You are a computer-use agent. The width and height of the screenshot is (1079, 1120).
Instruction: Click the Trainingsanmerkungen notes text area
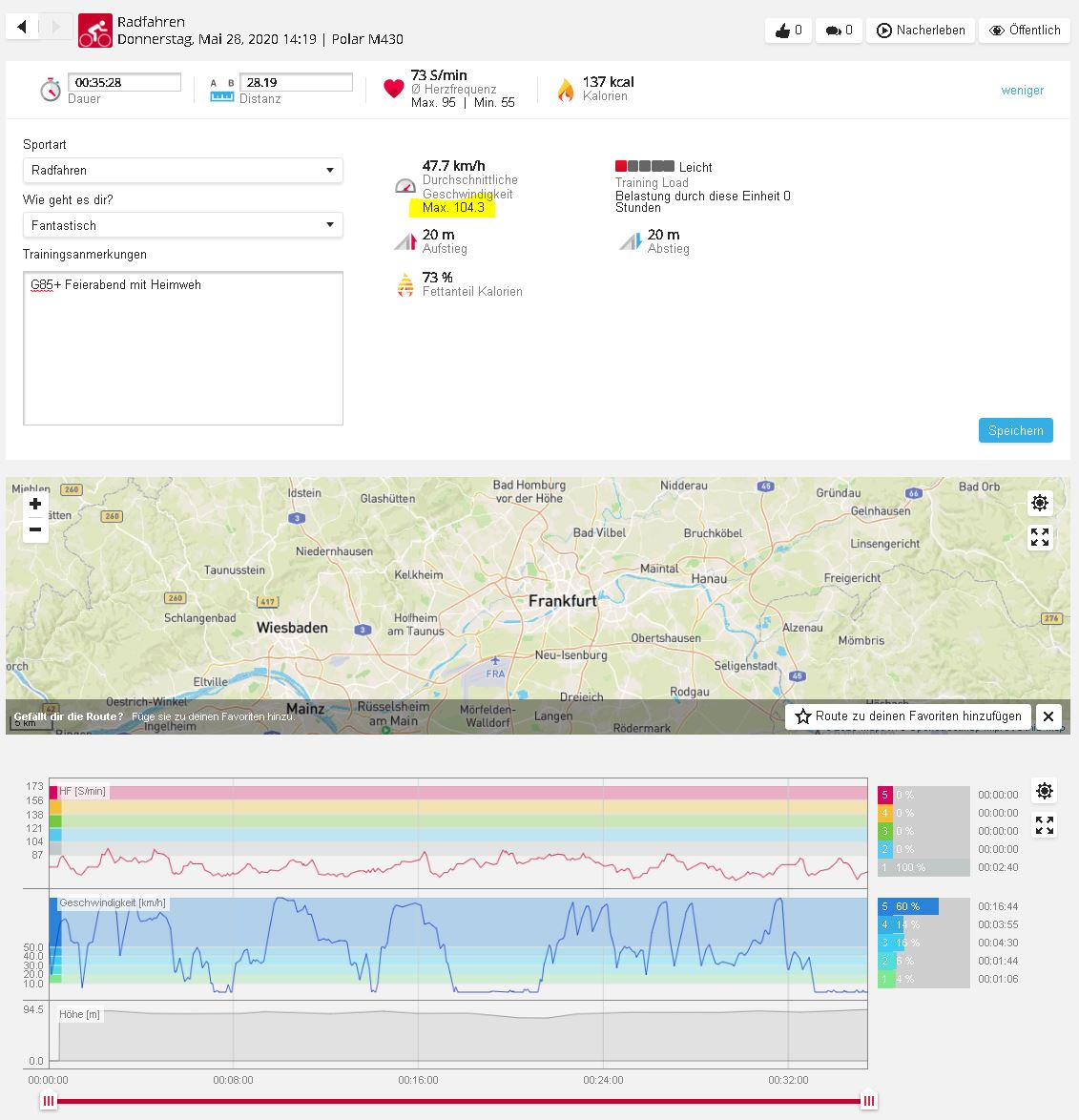182,348
